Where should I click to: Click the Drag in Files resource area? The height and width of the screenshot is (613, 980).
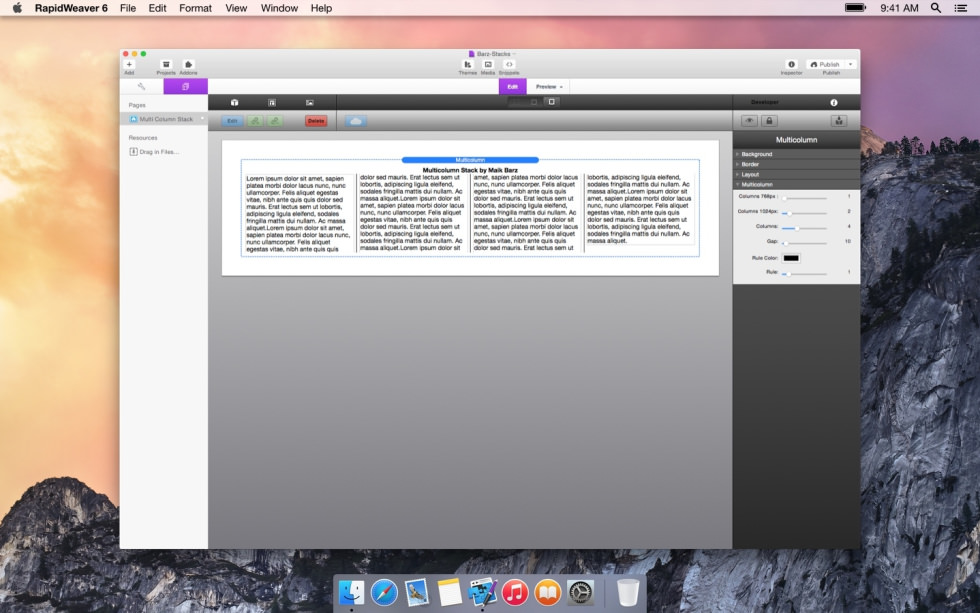[x=154, y=152]
